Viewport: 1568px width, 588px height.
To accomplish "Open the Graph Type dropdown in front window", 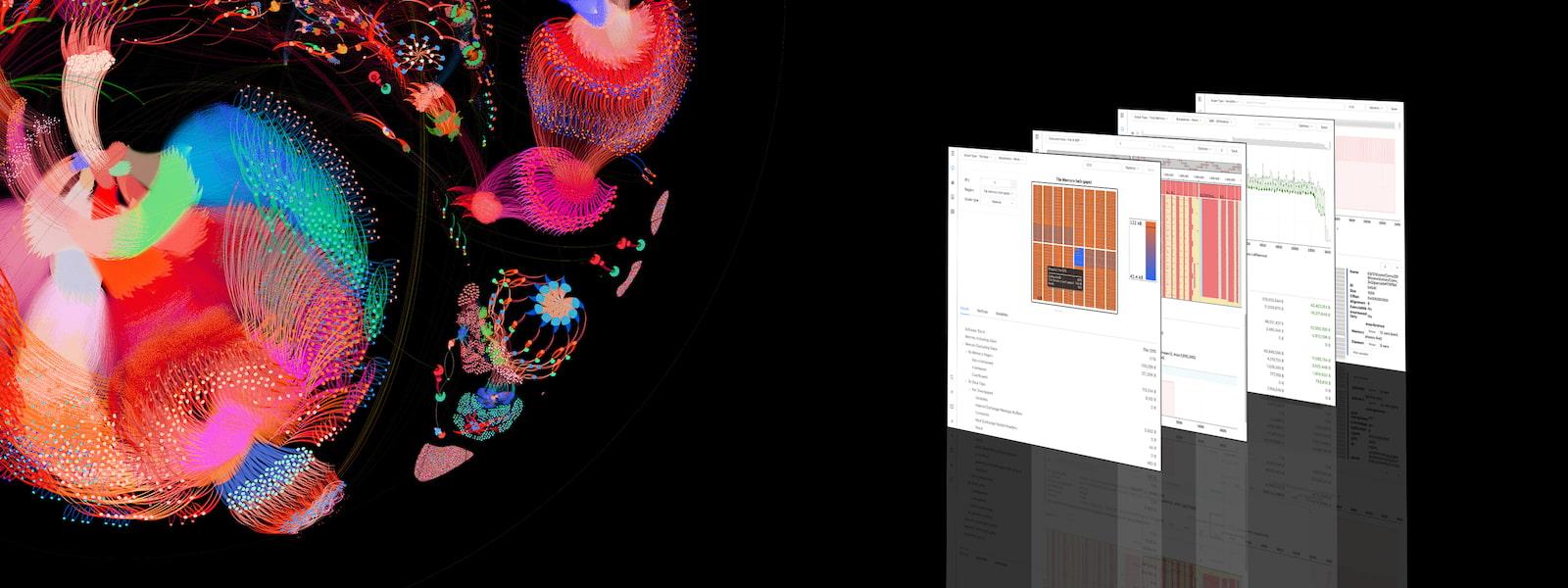I will (x=977, y=157).
